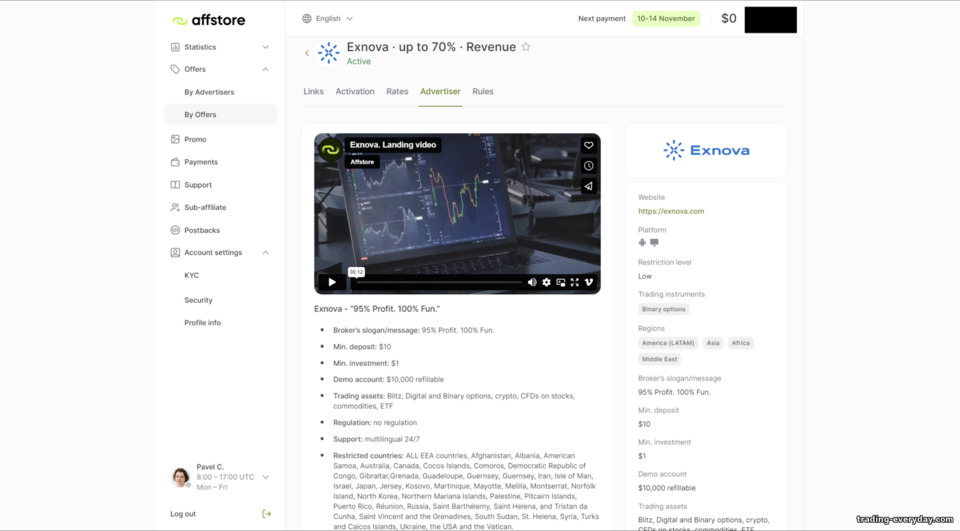Click the $0 balance amount
The height and width of the screenshot is (531, 960).
729,18
